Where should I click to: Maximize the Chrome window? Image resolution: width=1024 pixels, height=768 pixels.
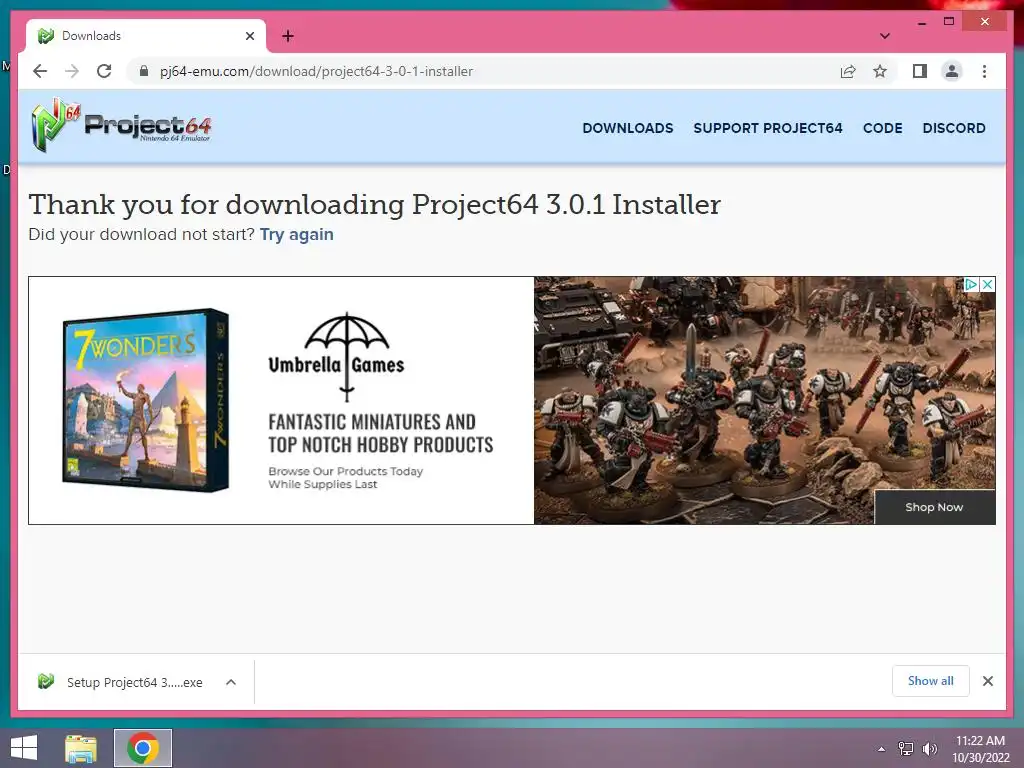coord(949,22)
